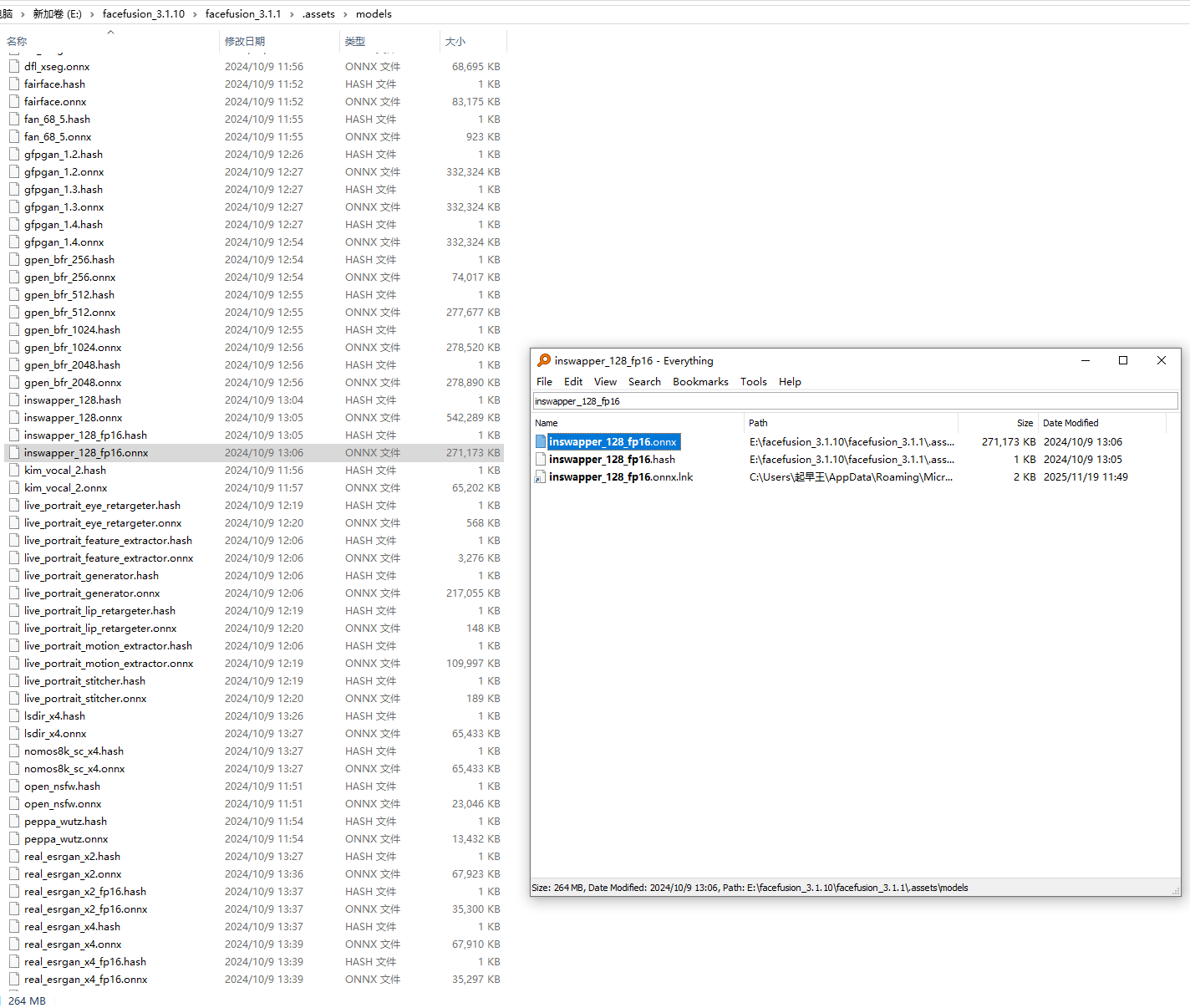Viewport: 1190px width, 1008px height.
Task: Click the Everything search input field
Action: tap(854, 401)
